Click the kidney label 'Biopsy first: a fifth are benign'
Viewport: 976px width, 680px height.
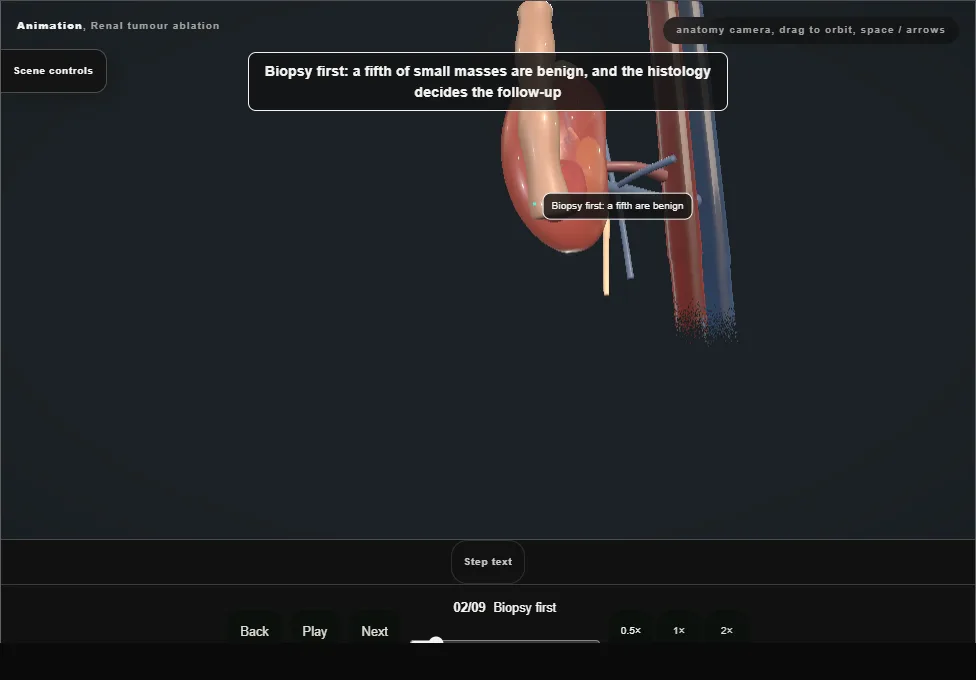point(617,206)
